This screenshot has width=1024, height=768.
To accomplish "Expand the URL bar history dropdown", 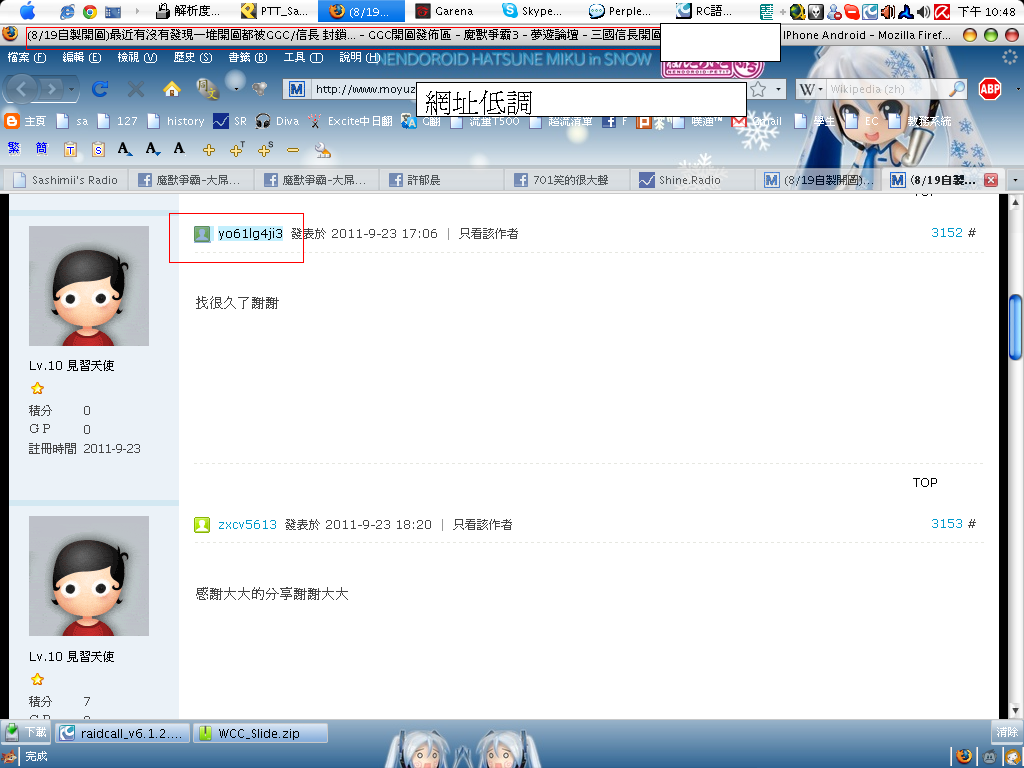I will pos(779,89).
